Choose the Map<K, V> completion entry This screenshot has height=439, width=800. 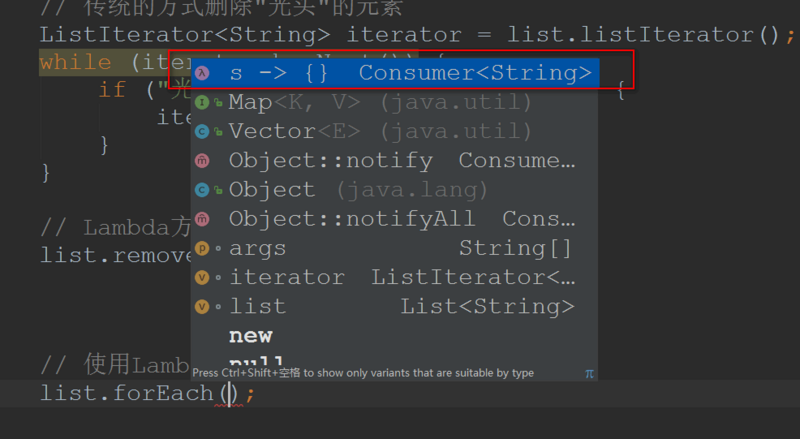380,102
